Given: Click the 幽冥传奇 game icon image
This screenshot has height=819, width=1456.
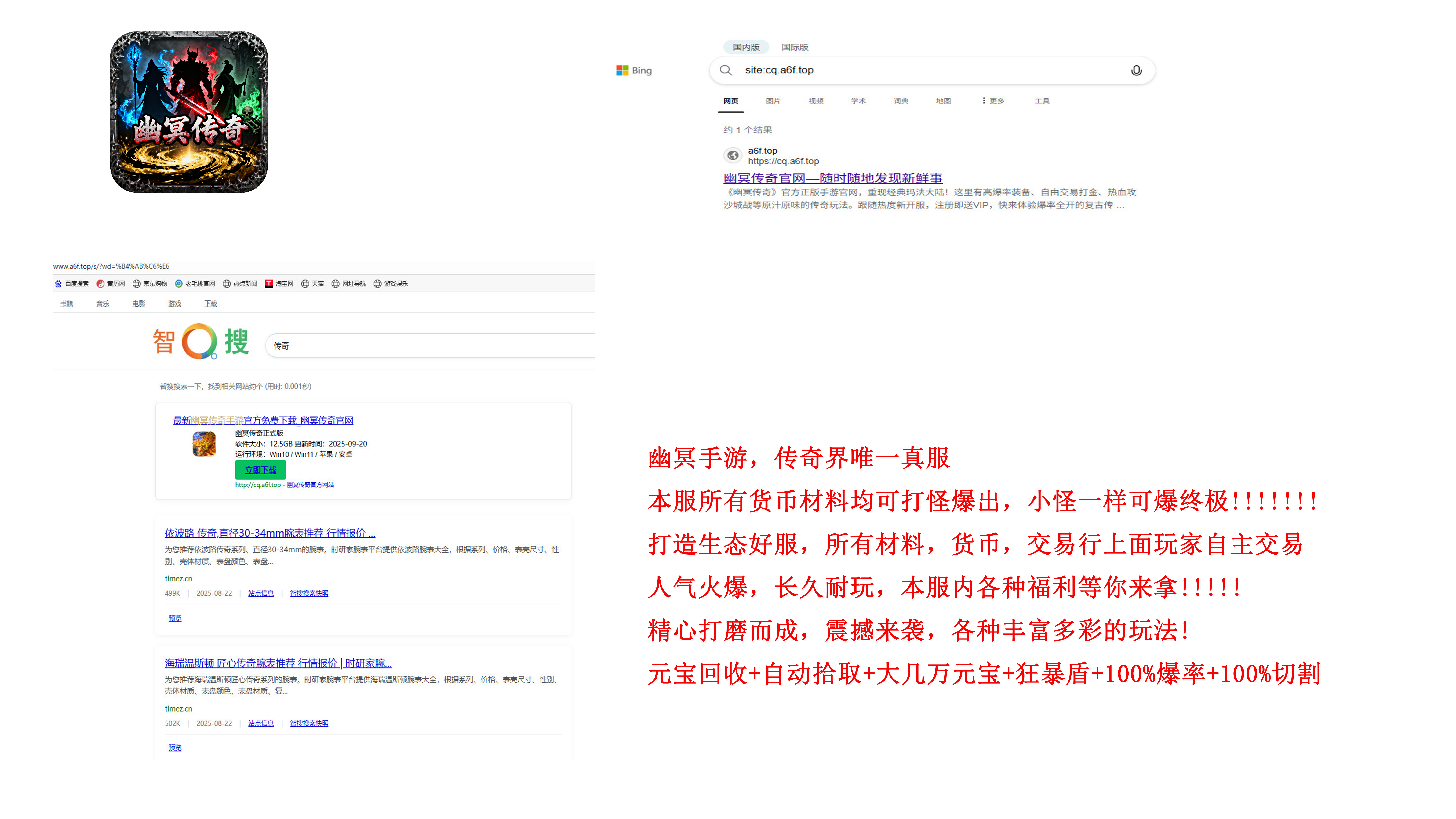Looking at the screenshot, I should click(189, 112).
